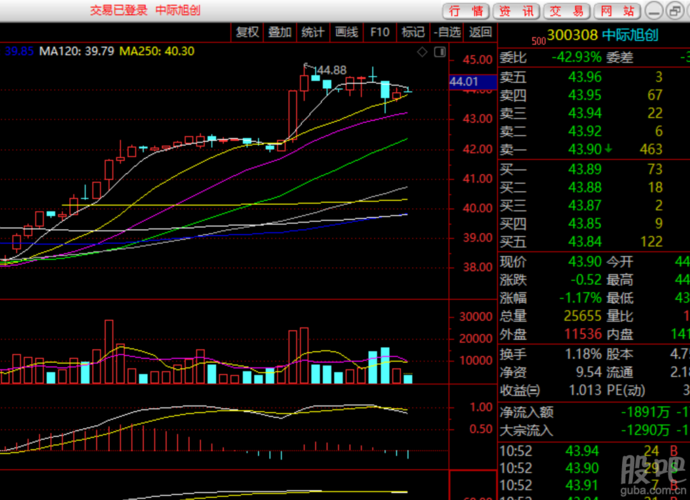Viewport: 690px width, 500px height.
Task: Click the 涨跌 -0.52 value
Action: click(x=586, y=279)
